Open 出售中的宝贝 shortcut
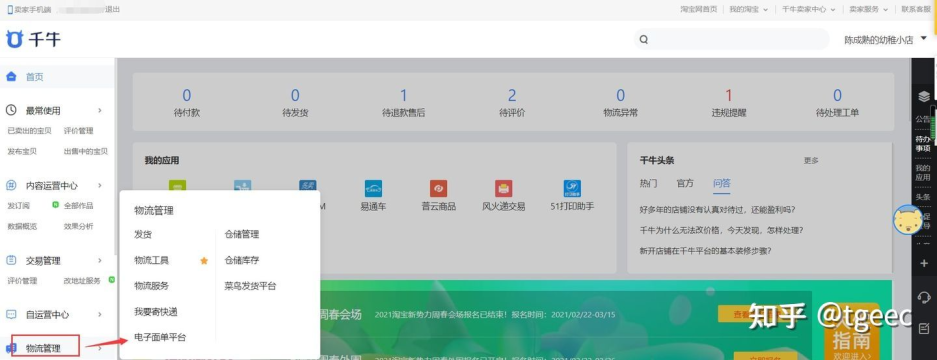The height and width of the screenshot is (360, 937). (86, 151)
